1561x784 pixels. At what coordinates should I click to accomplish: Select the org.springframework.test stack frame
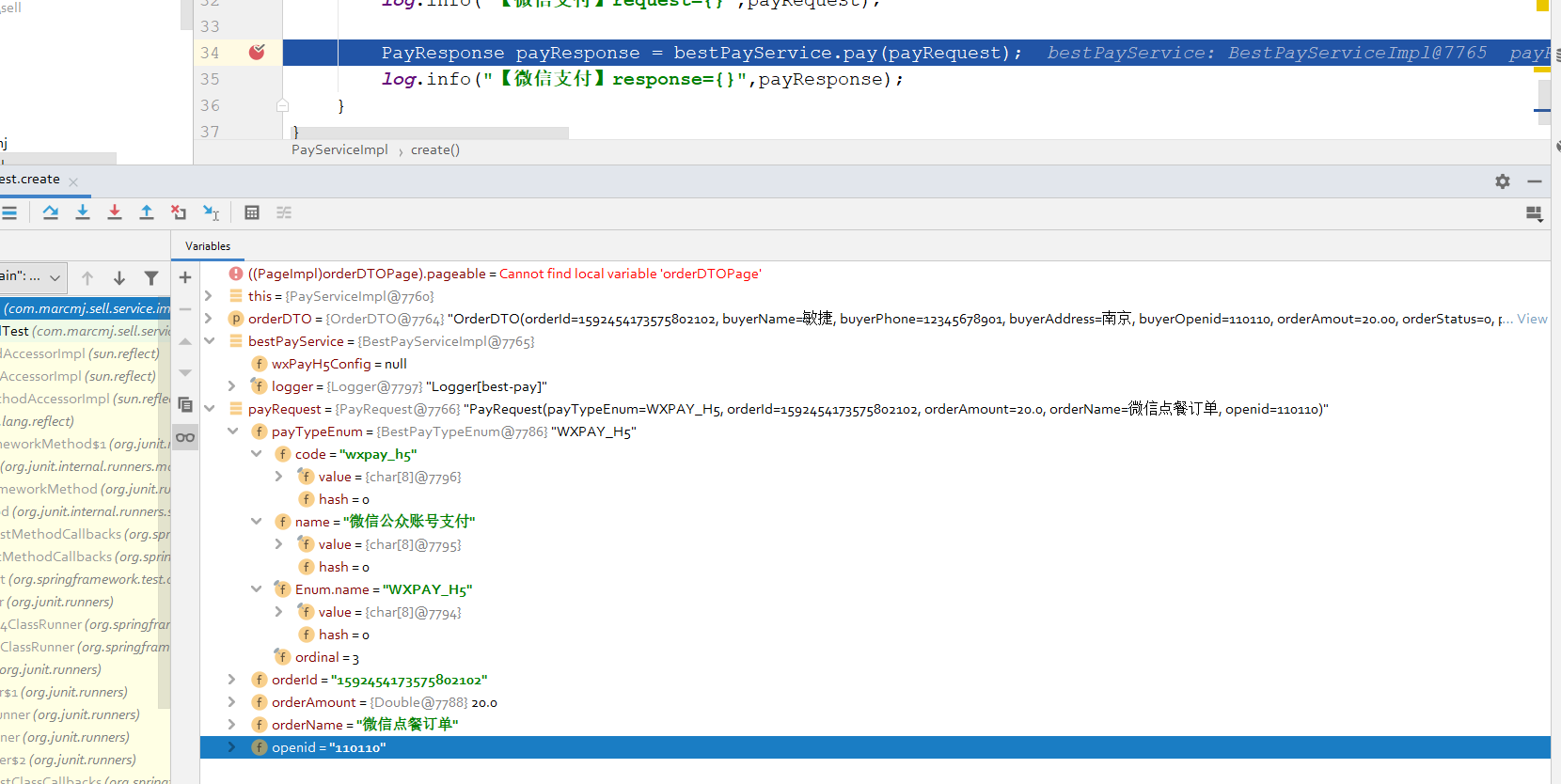[x=86, y=579]
